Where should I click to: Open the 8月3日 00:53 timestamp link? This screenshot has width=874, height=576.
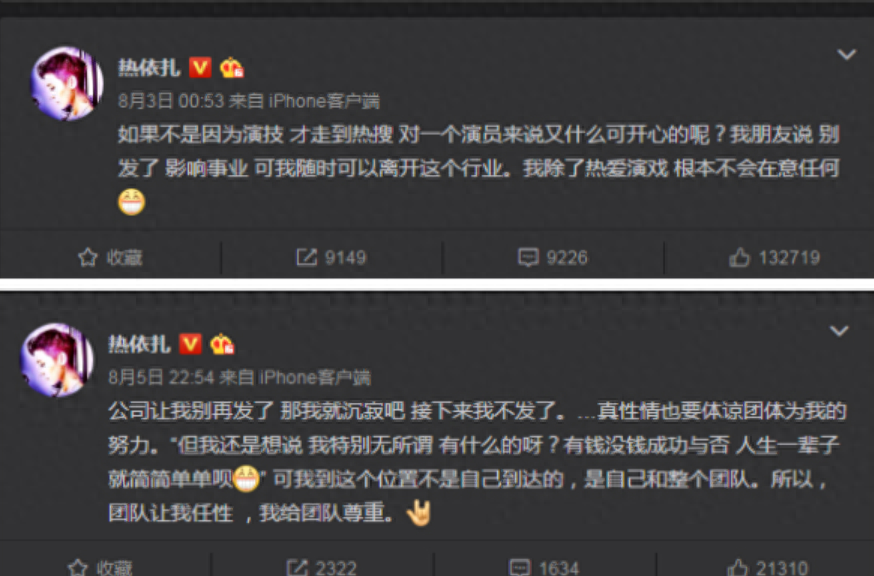[x=171, y=101]
